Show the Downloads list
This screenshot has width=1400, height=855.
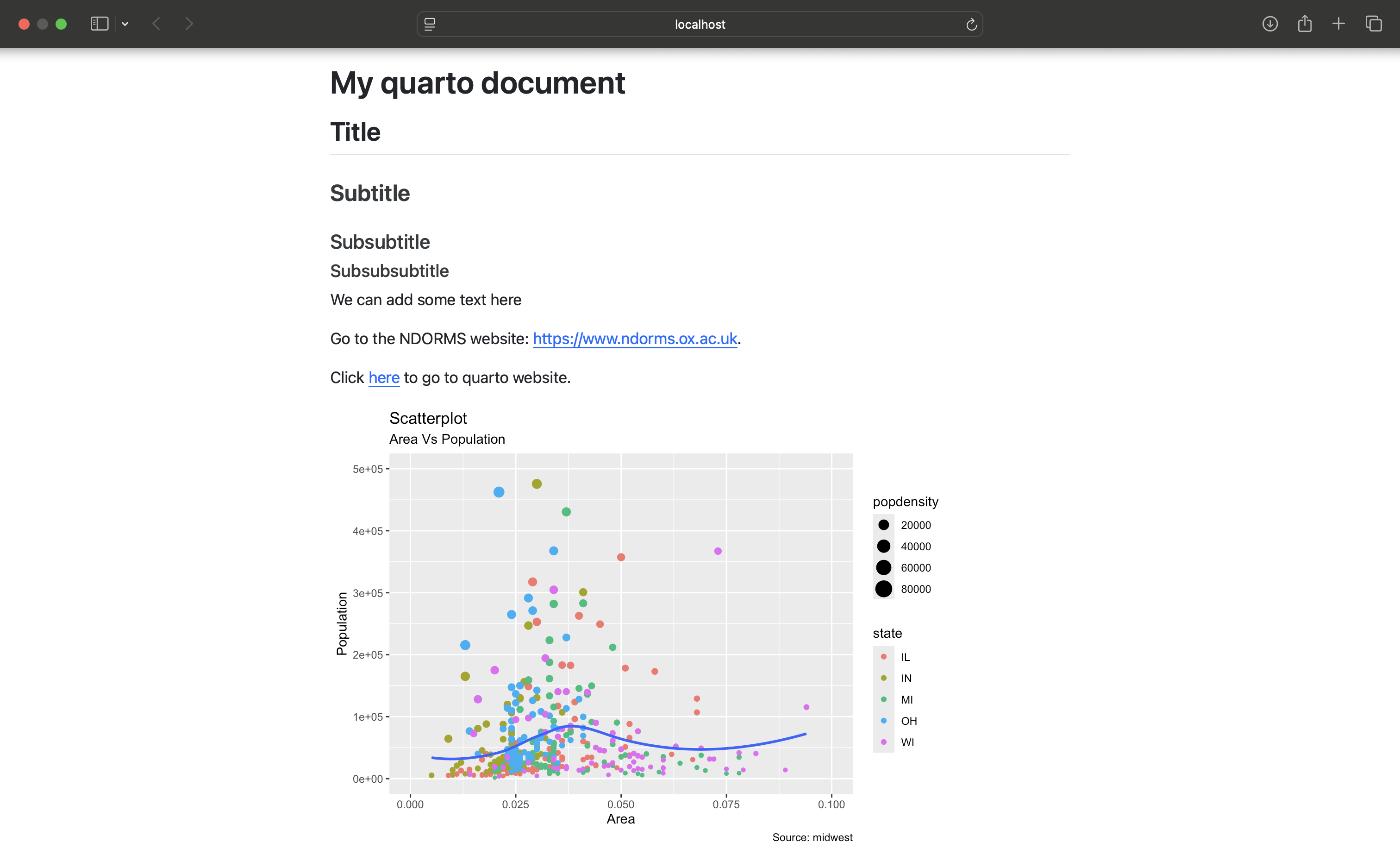pos(1270,24)
